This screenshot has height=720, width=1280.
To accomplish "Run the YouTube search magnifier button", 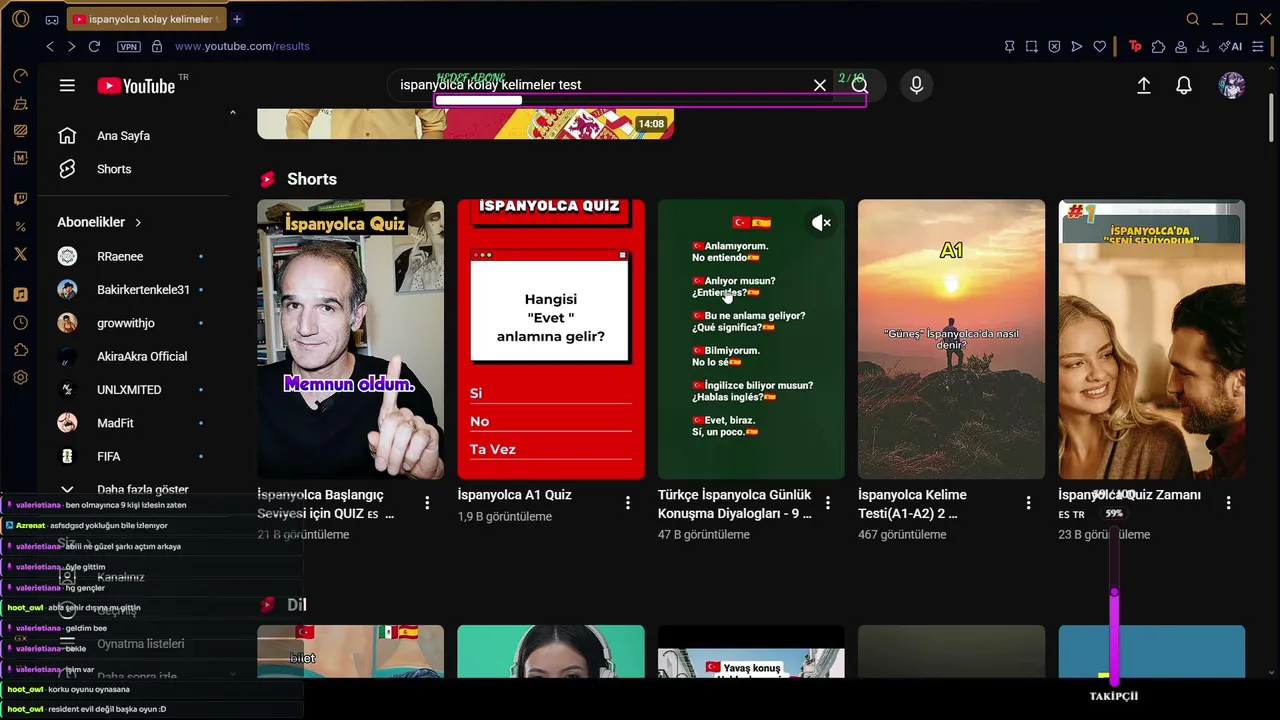I will click(x=860, y=86).
